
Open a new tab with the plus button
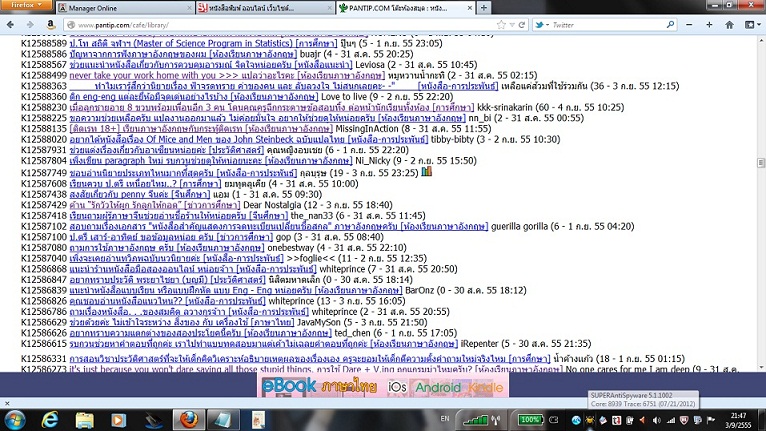coord(484,8)
